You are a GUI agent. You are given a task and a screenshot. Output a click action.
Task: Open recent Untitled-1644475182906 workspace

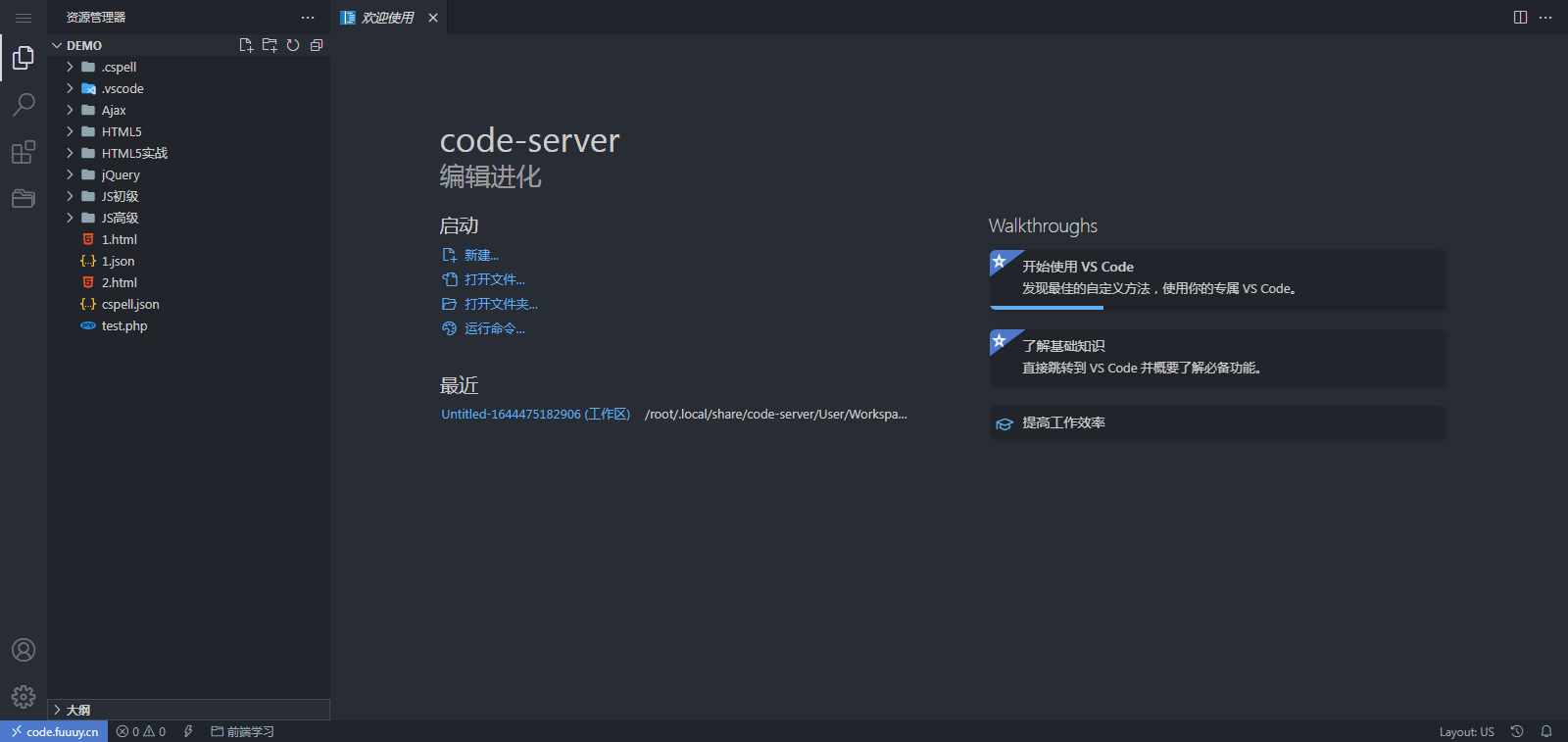point(535,414)
